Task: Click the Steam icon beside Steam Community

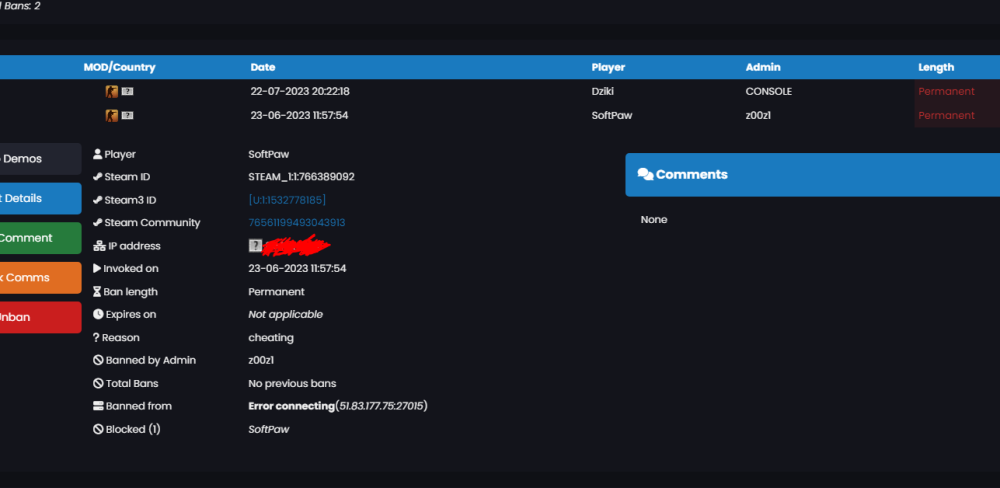Action: tap(98, 223)
